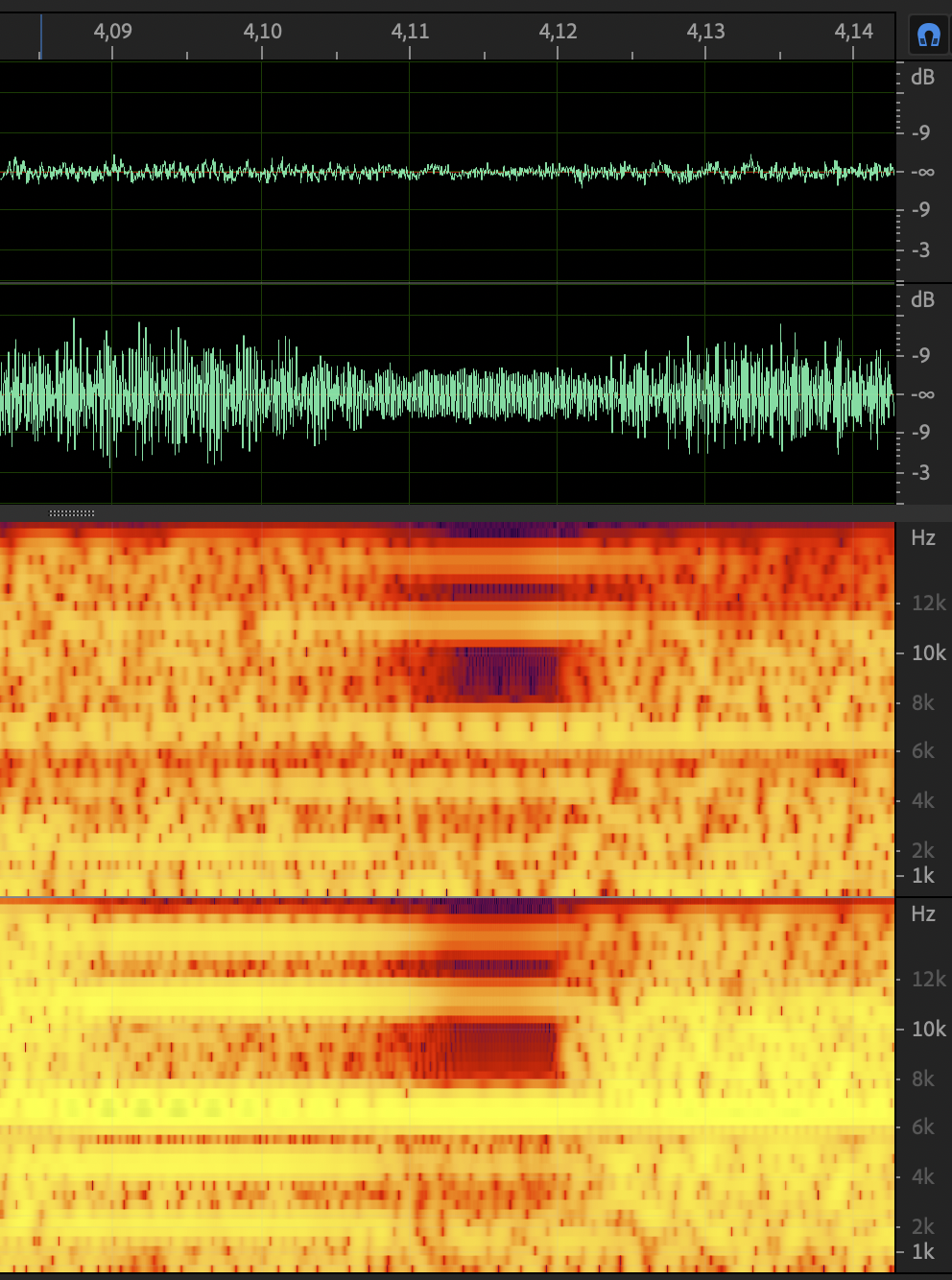Image resolution: width=952 pixels, height=1280 pixels.
Task: Click the upper channel's -∞ amplitude label
Action: (x=922, y=173)
